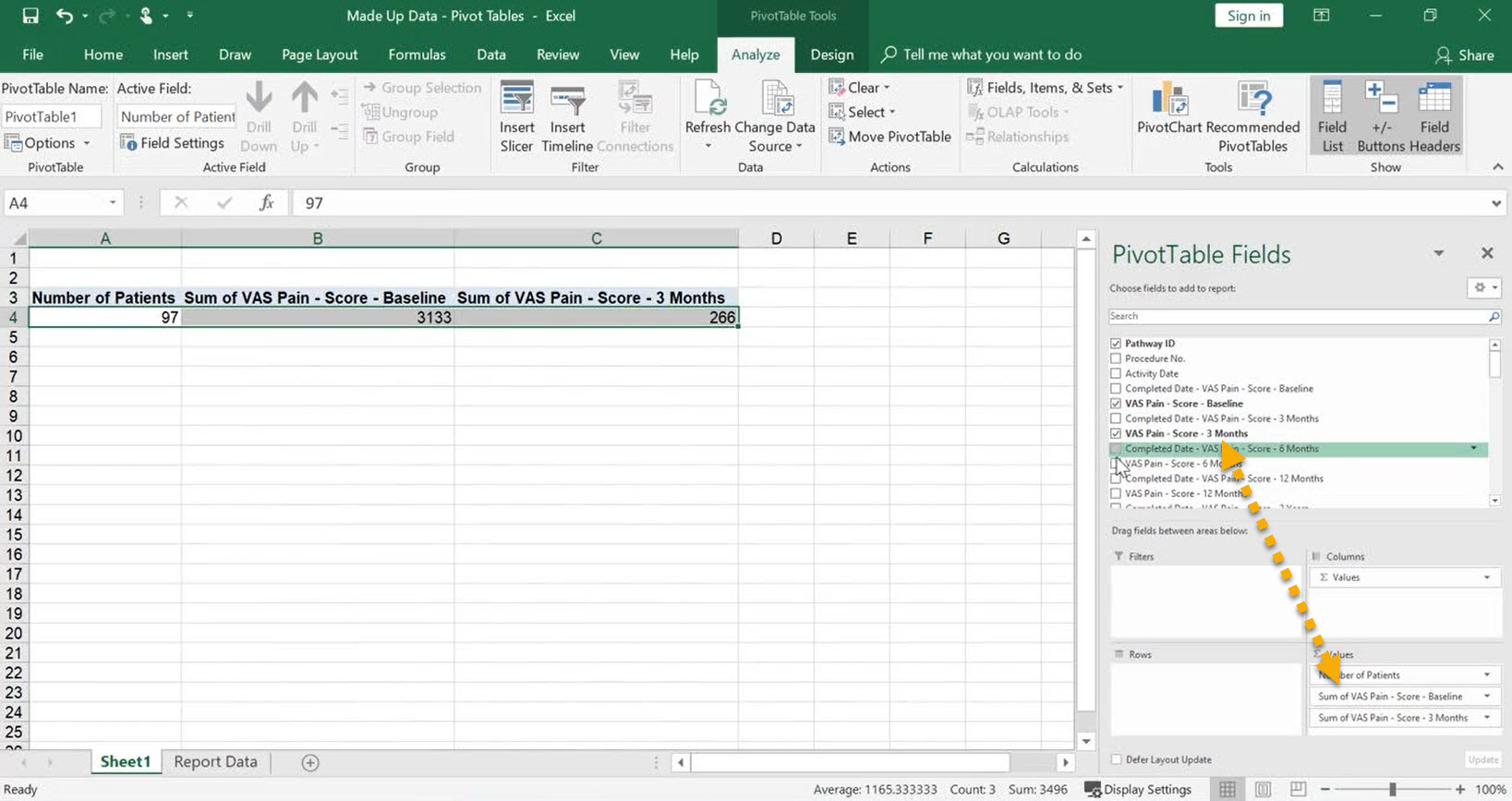Switch to Normal view in status bar
Viewport: 1512px width, 801px height.
click(x=1227, y=789)
